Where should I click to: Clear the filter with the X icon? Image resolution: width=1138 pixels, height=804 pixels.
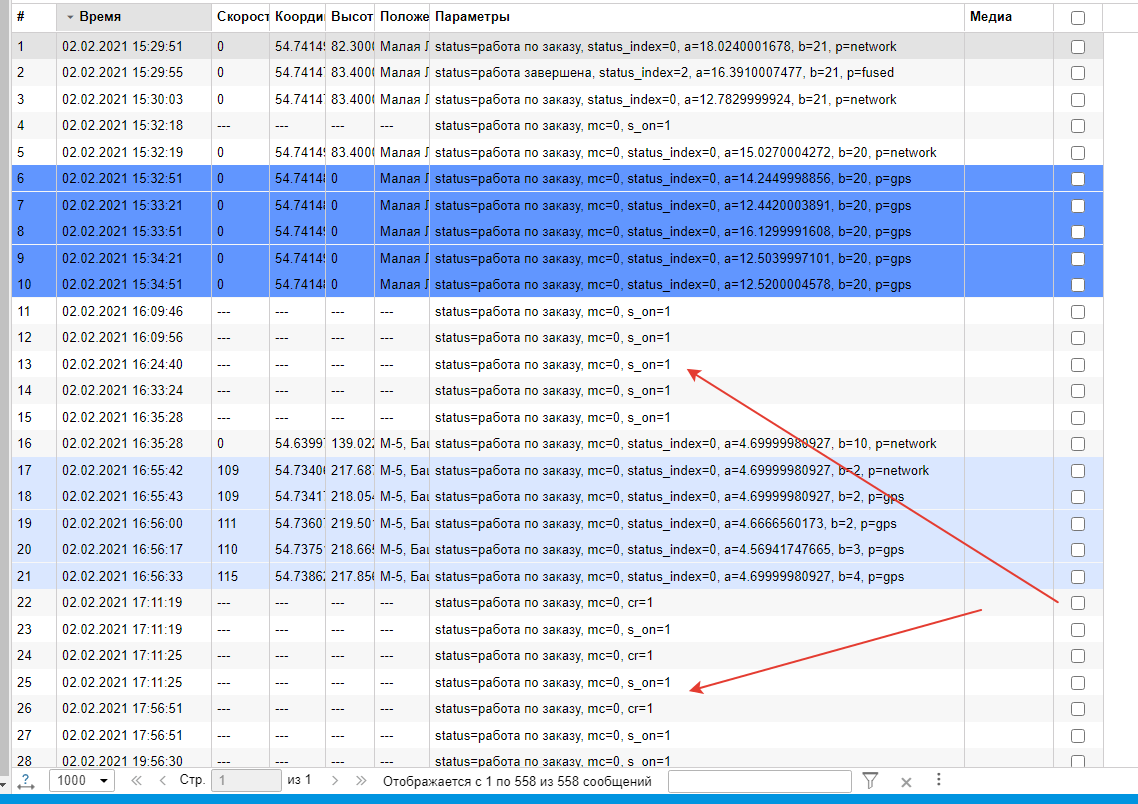pyautogui.click(x=906, y=782)
